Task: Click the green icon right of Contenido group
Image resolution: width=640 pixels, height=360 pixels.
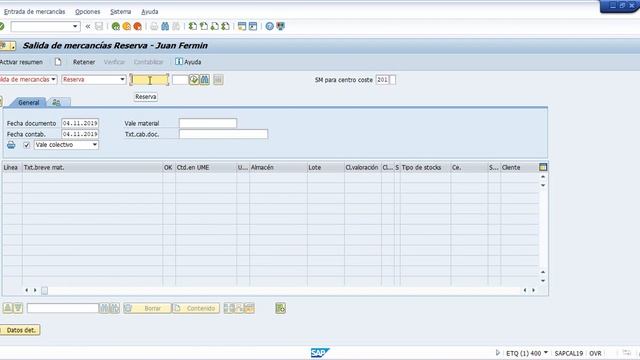Action: (280, 308)
